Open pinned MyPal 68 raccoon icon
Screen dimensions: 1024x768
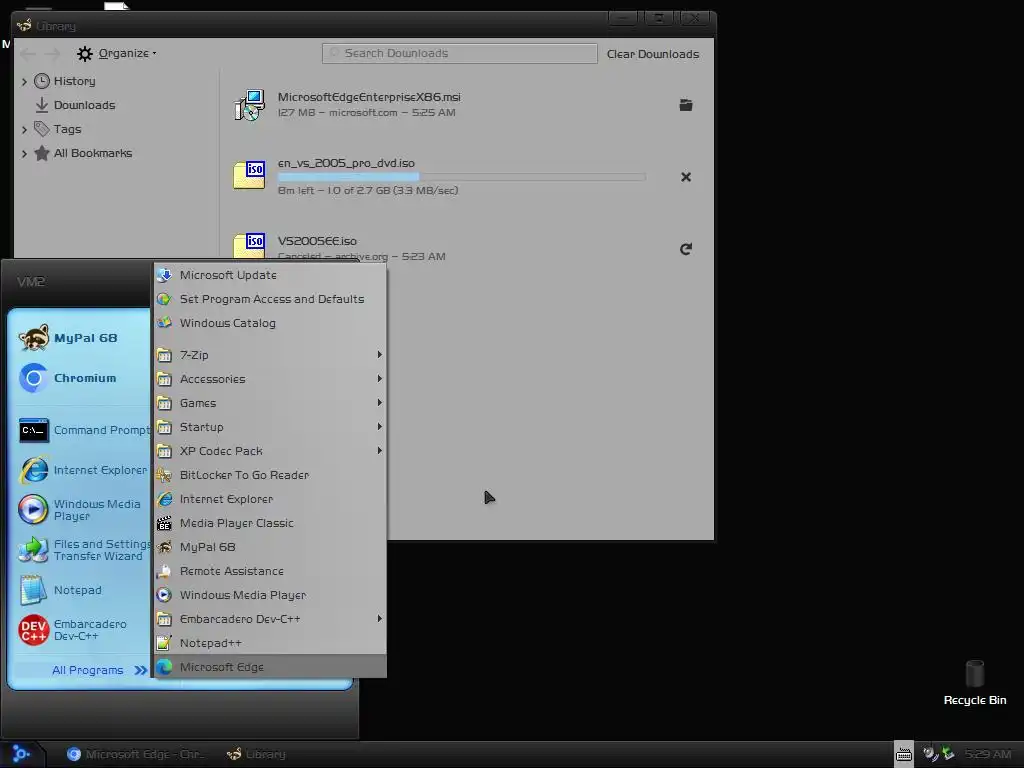click(33, 338)
